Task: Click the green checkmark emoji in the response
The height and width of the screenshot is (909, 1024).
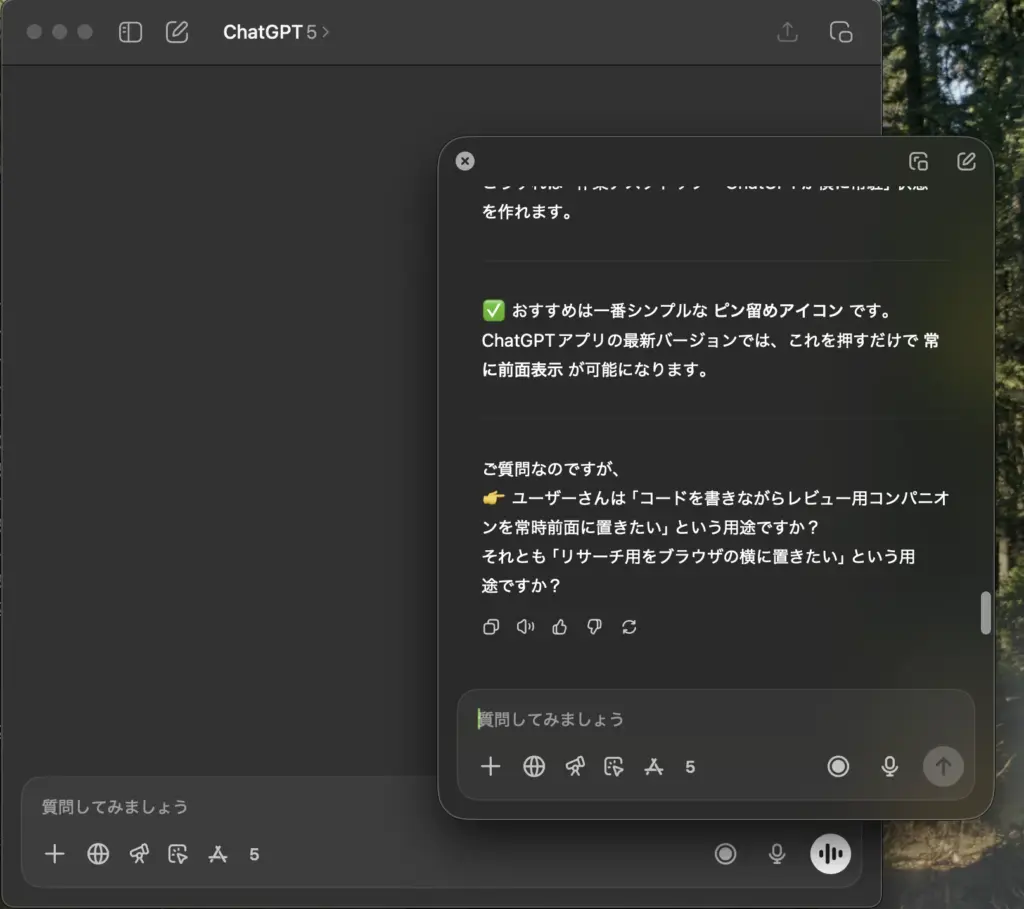Action: tap(494, 310)
